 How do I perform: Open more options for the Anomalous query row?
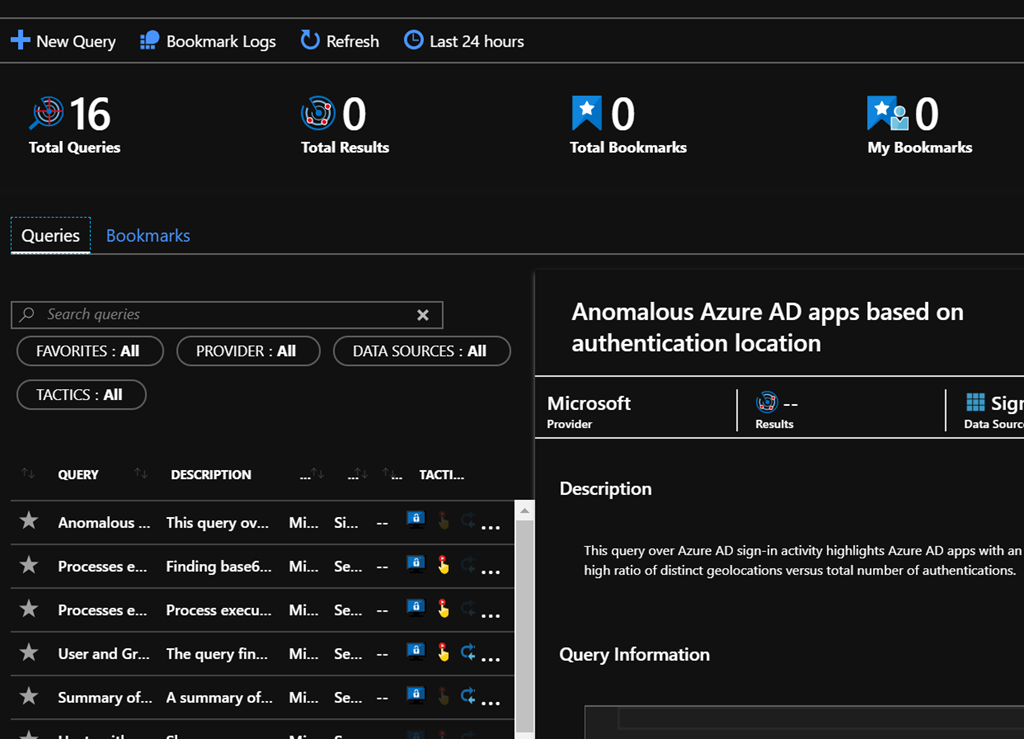490,526
